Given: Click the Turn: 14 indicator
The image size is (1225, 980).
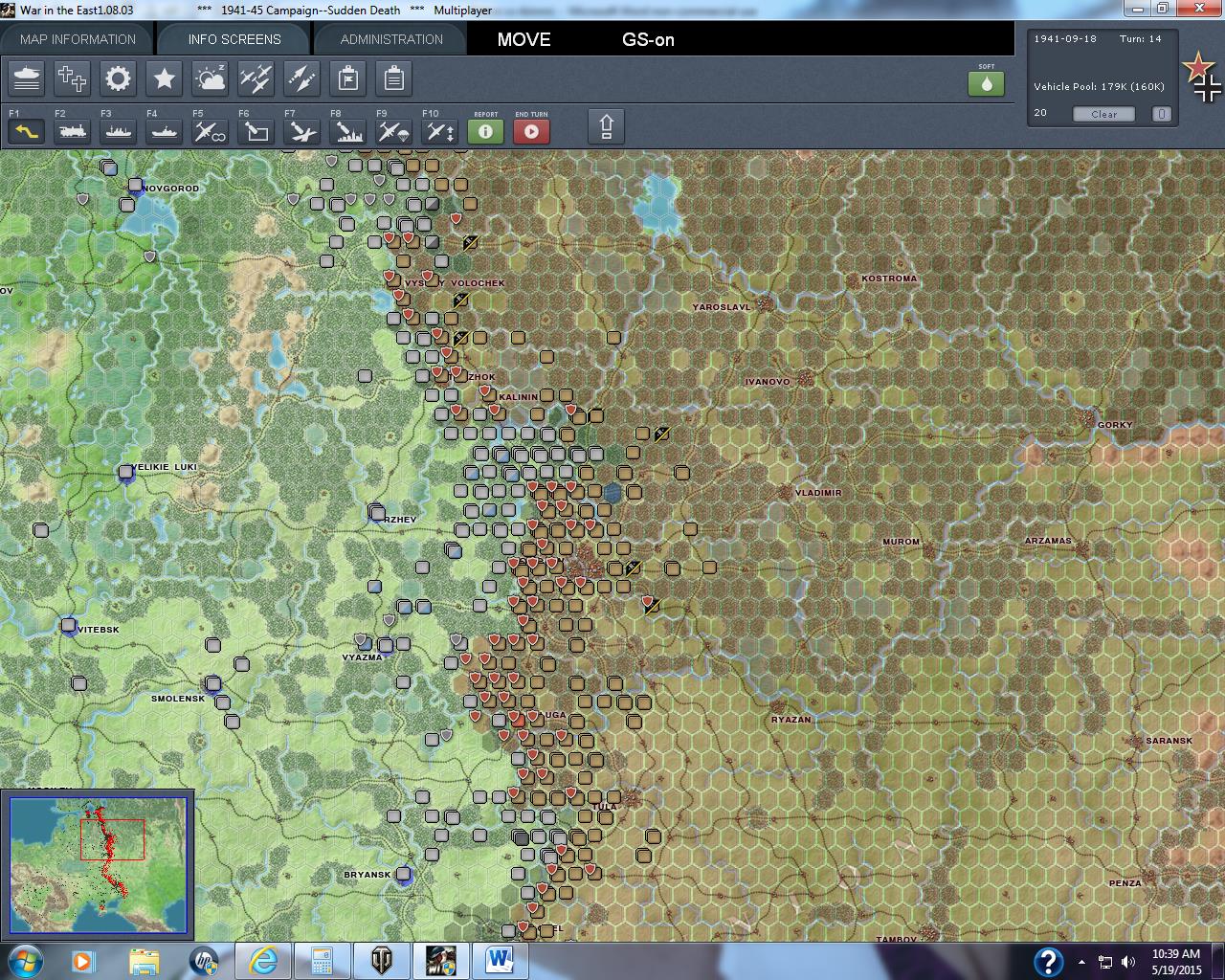Looking at the screenshot, I should 1141,39.
